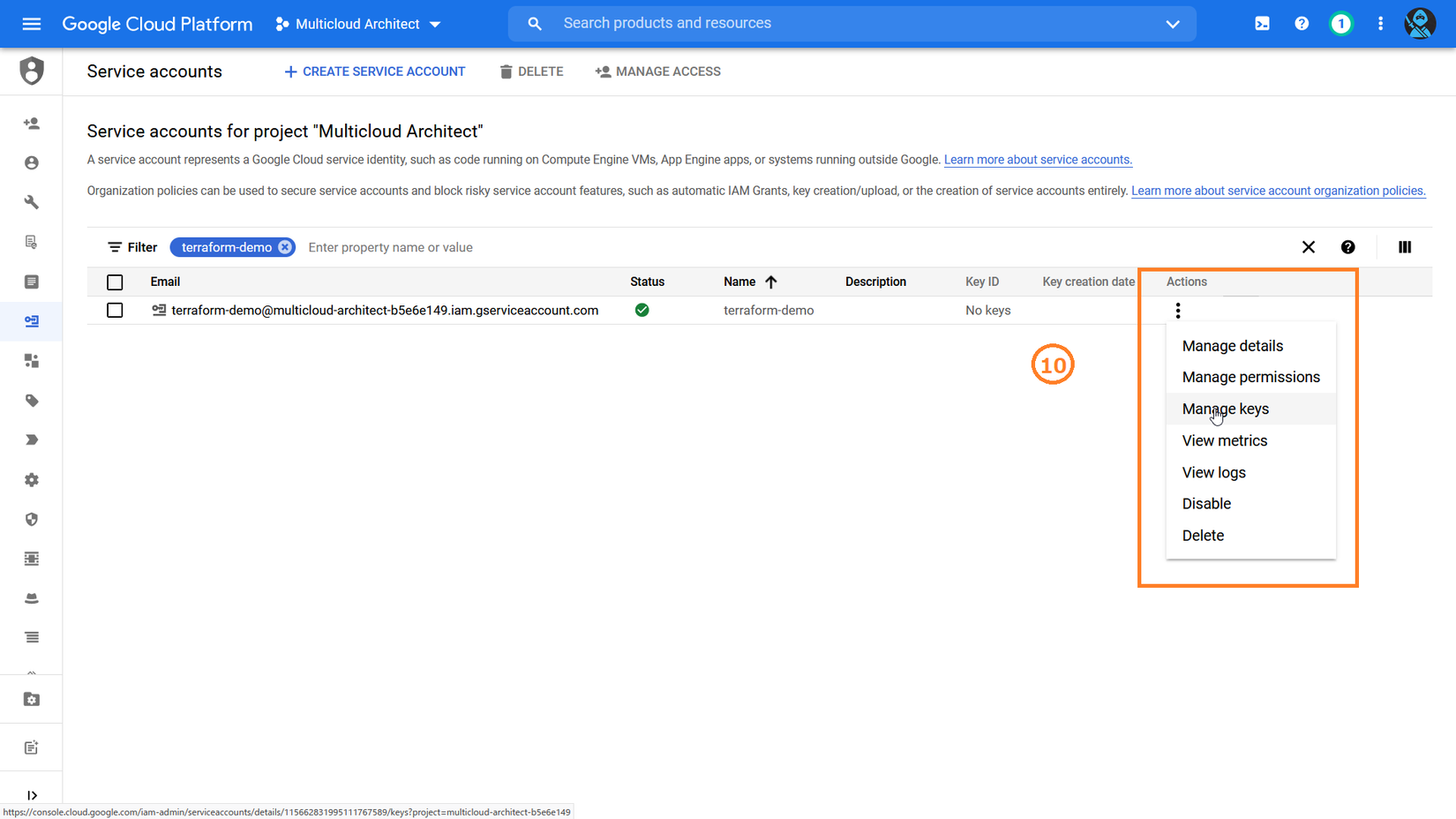Click the green enabled status checkmark
Viewport: 1456px width, 819px height.
tap(642, 310)
